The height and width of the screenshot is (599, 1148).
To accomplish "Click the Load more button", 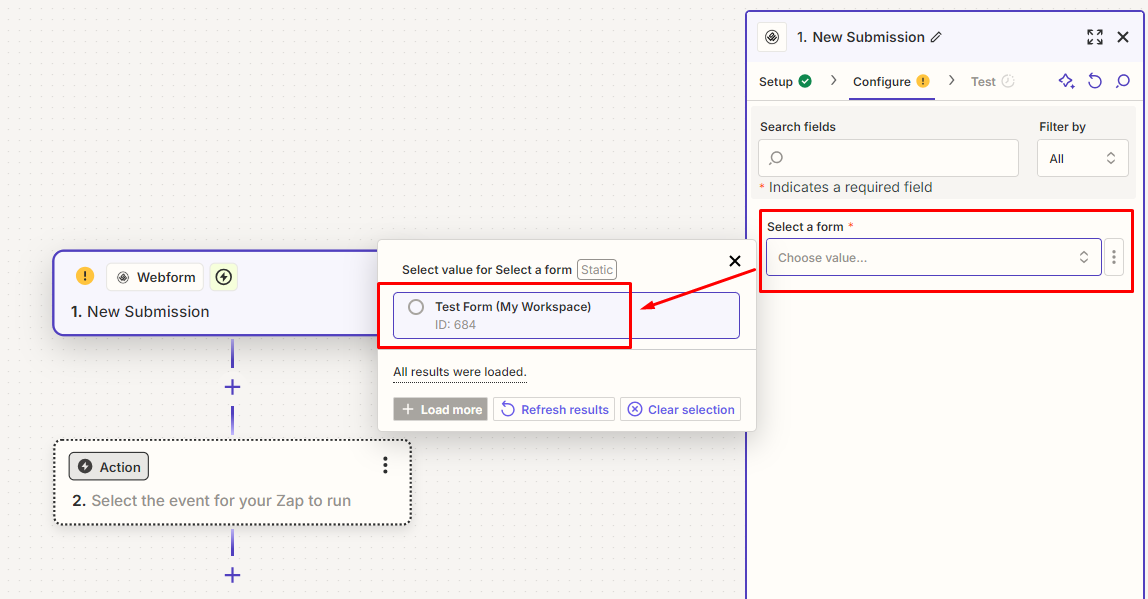I will click(x=441, y=409).
